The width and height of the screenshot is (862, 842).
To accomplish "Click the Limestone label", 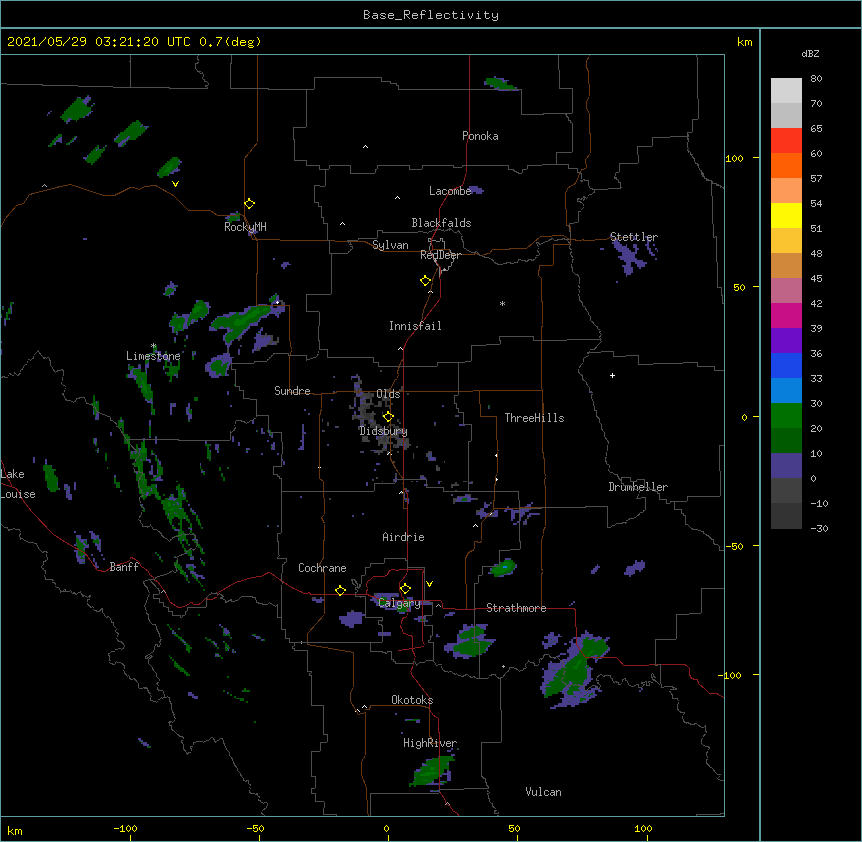I will point(153,356).
